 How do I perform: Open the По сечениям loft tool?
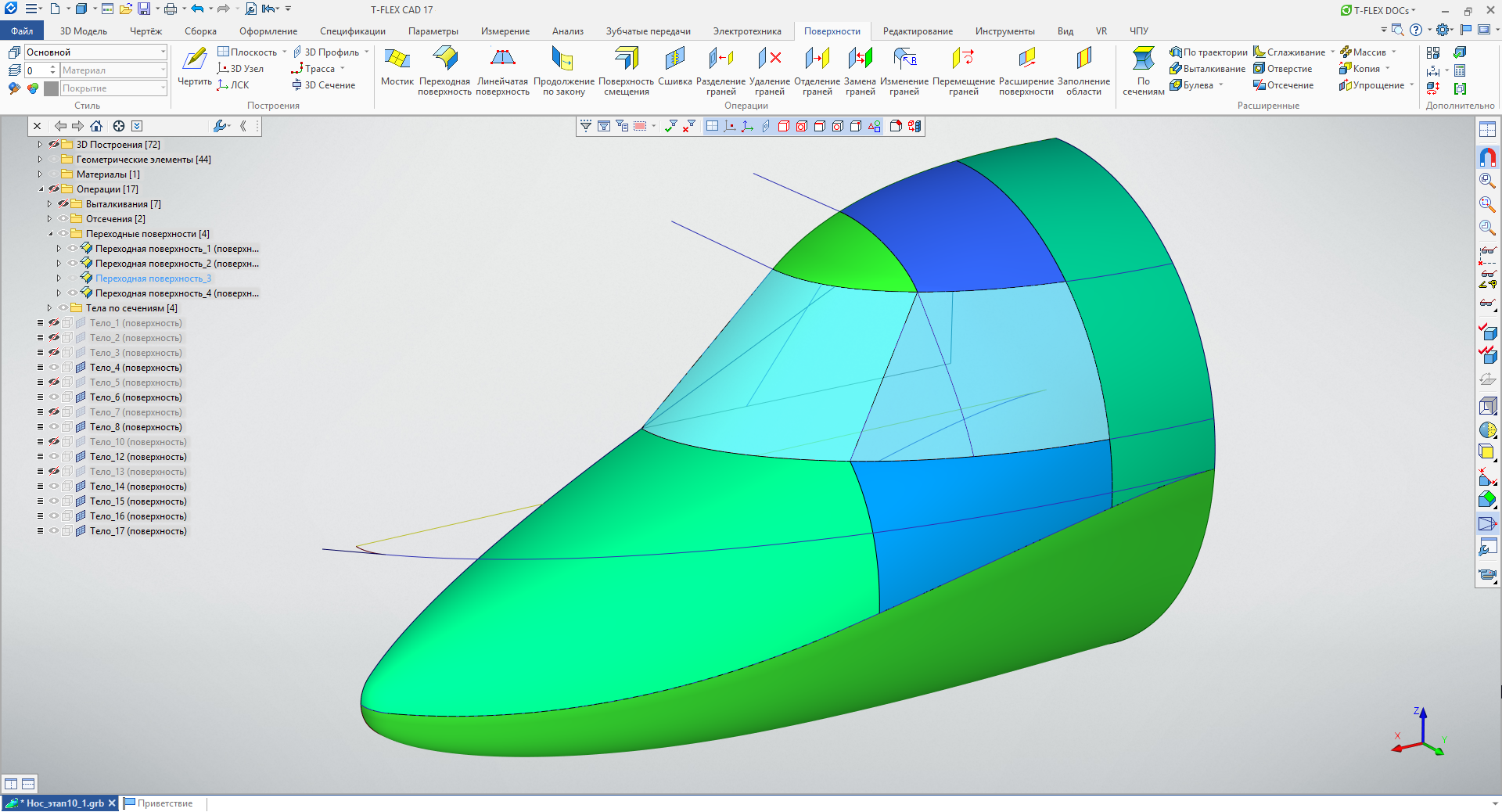click(x=1144, y=70)
